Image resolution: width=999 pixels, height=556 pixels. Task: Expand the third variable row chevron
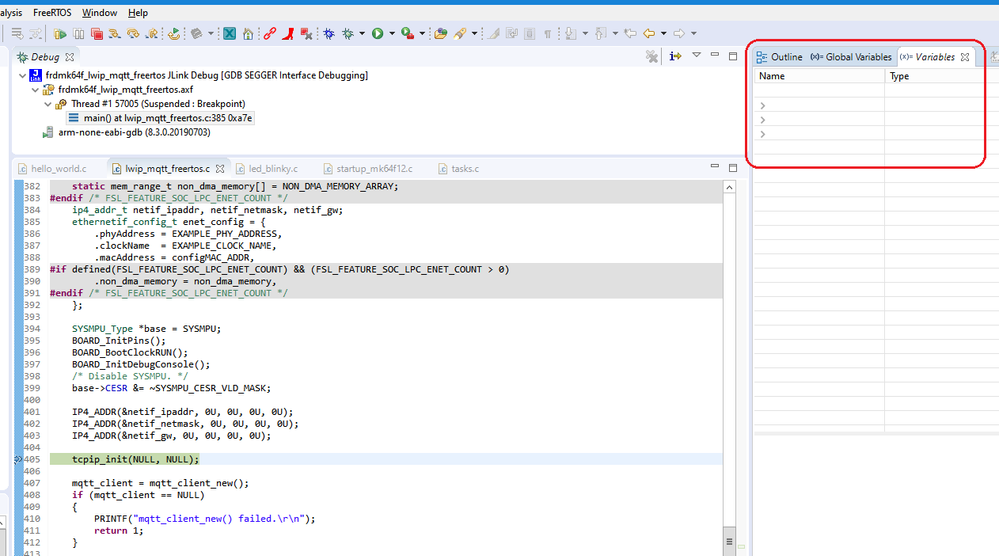(763, 134)
